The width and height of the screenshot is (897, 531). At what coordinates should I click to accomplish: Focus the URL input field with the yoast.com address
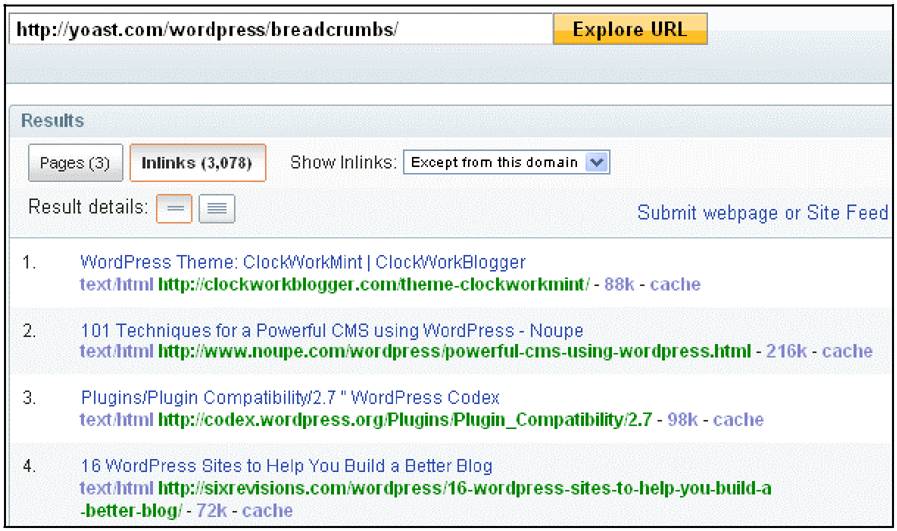[x=281, y=29]
